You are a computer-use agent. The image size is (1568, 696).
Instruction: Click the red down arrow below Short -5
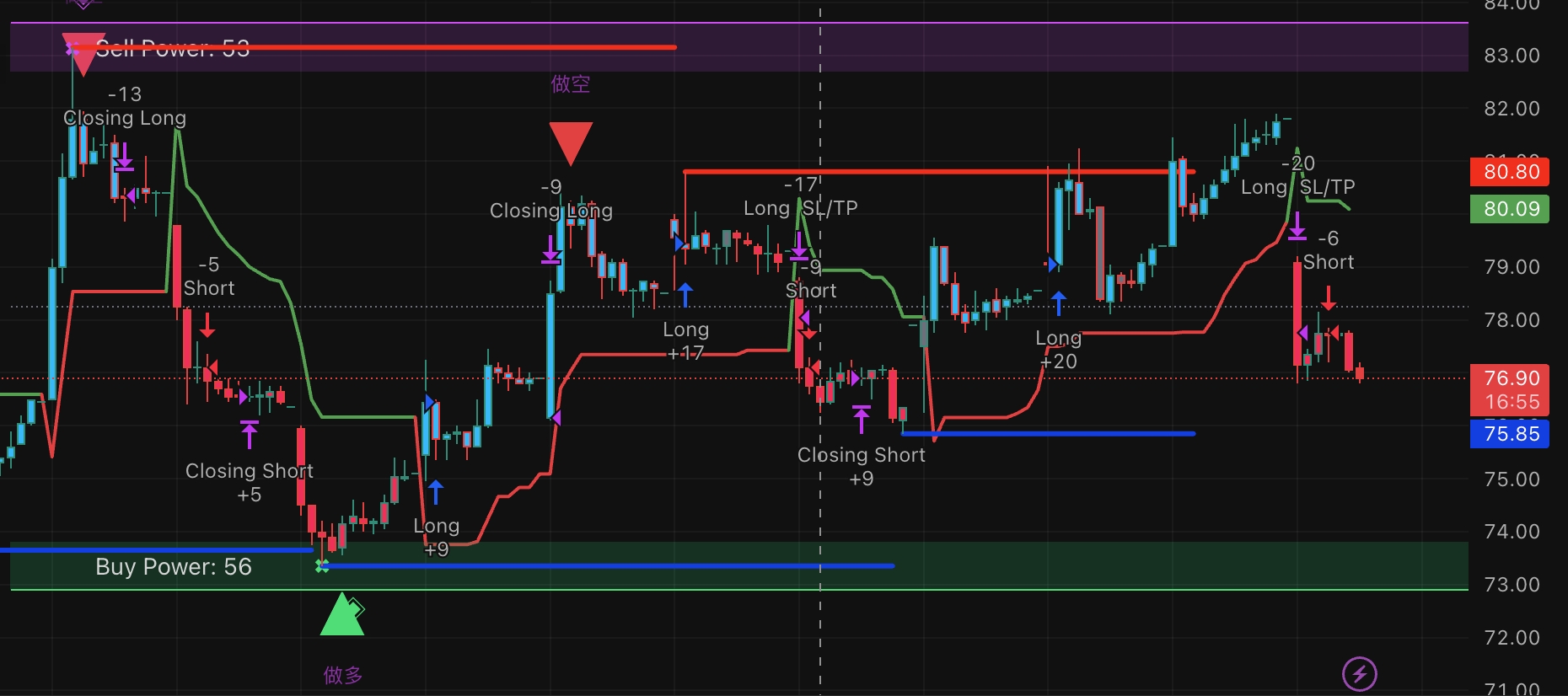point(207,325)
